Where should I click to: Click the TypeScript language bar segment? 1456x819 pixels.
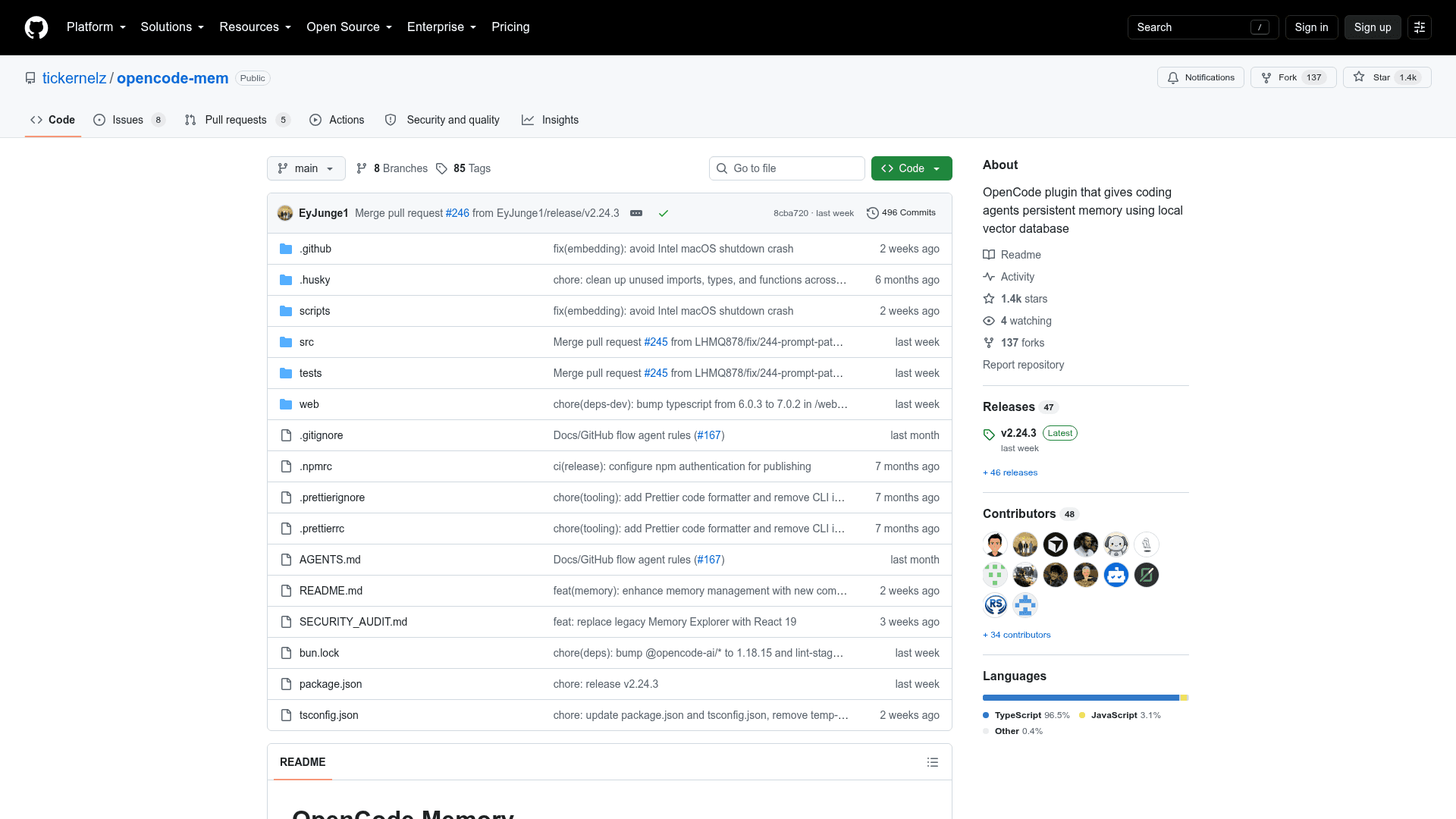tap(1081, 698)
